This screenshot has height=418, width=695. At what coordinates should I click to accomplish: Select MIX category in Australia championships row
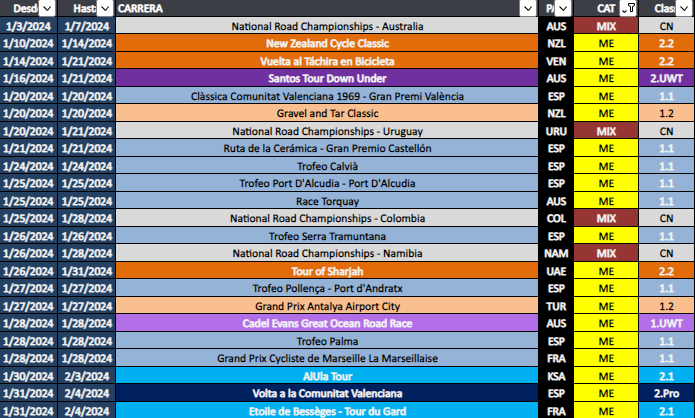tap(606, 26)
